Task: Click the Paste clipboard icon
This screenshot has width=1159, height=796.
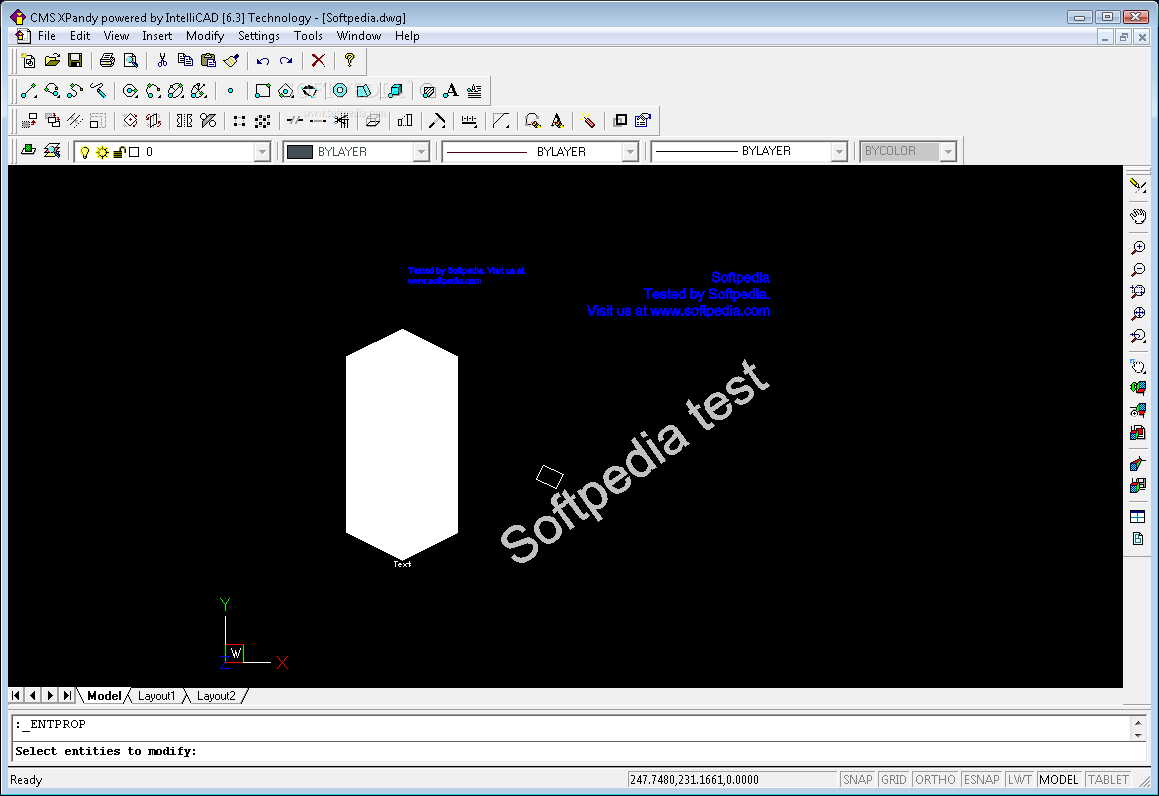Action: [208, 61]
